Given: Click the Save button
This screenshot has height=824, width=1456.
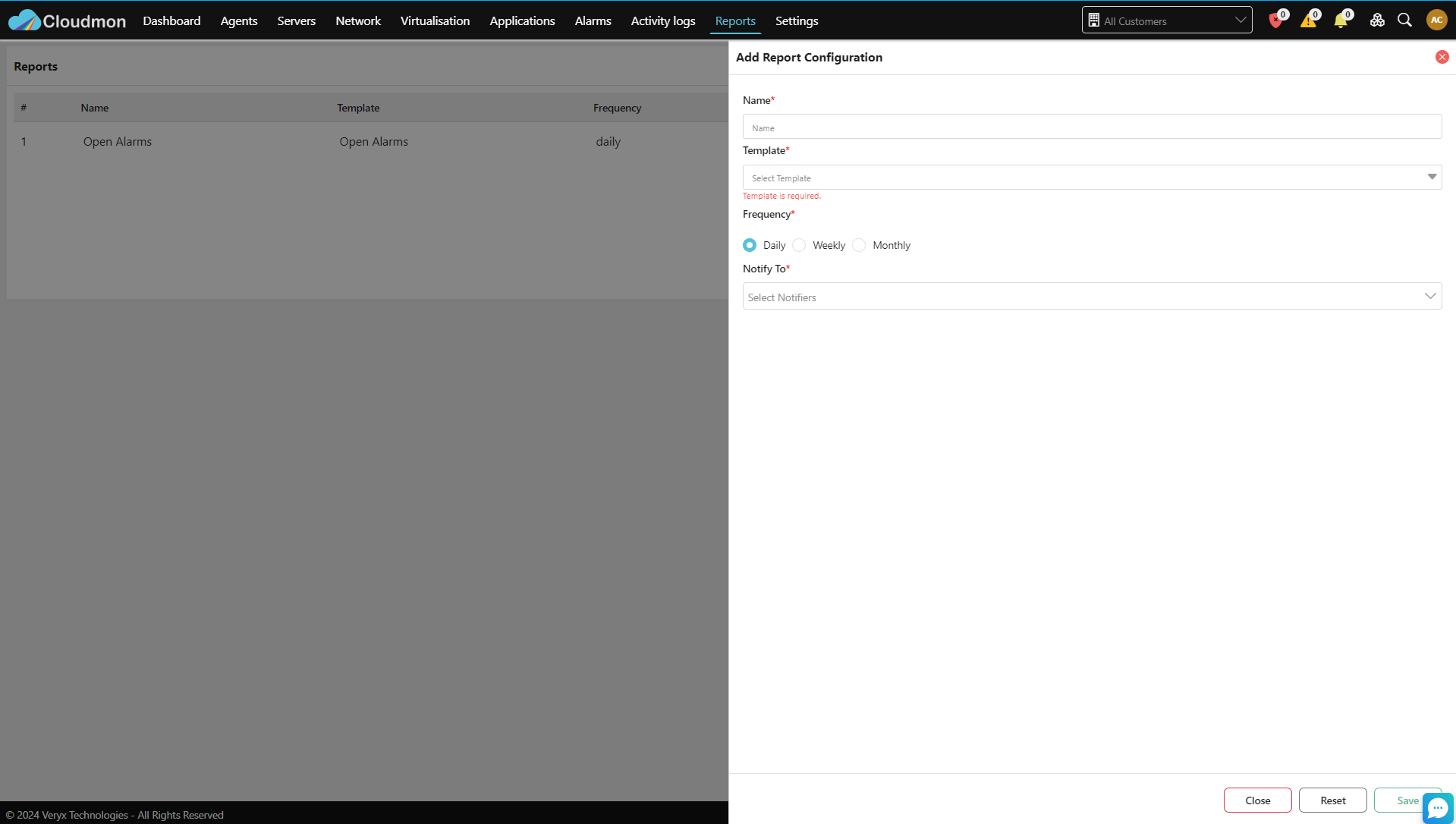Looking at the screenshot, I should click(x=1407, y=800).
